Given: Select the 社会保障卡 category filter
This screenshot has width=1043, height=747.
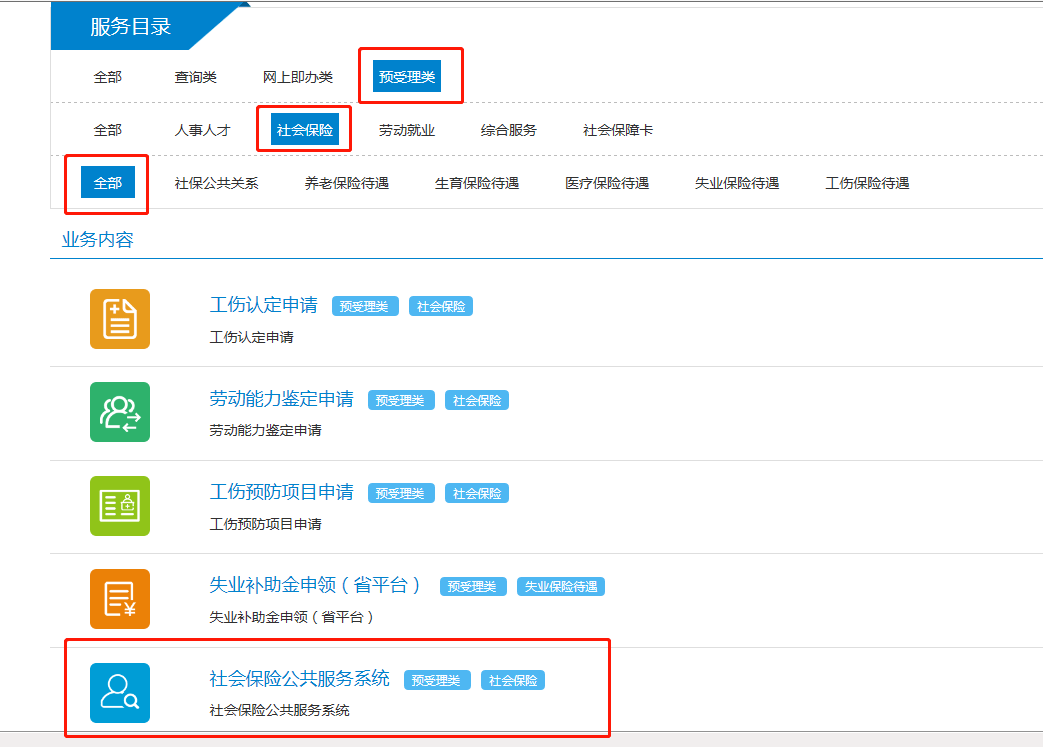Looking at the screenshot, I should click(618, 130).
